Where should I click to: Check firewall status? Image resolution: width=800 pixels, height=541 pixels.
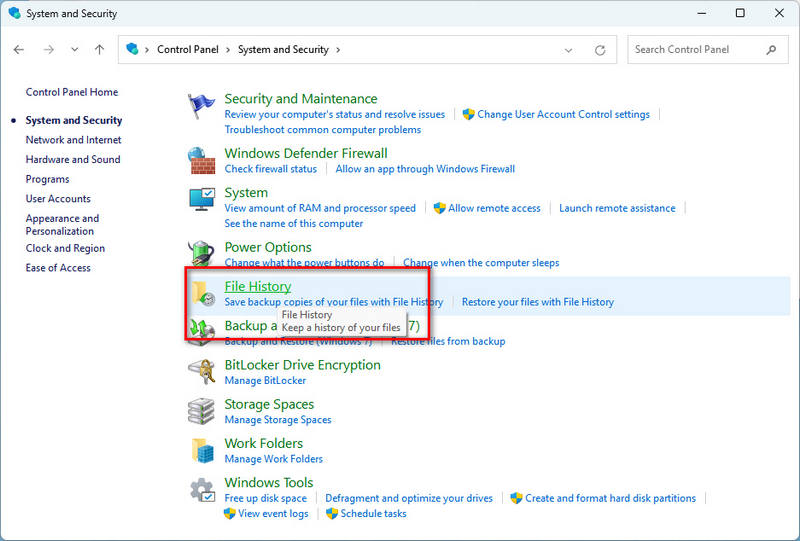270,169
